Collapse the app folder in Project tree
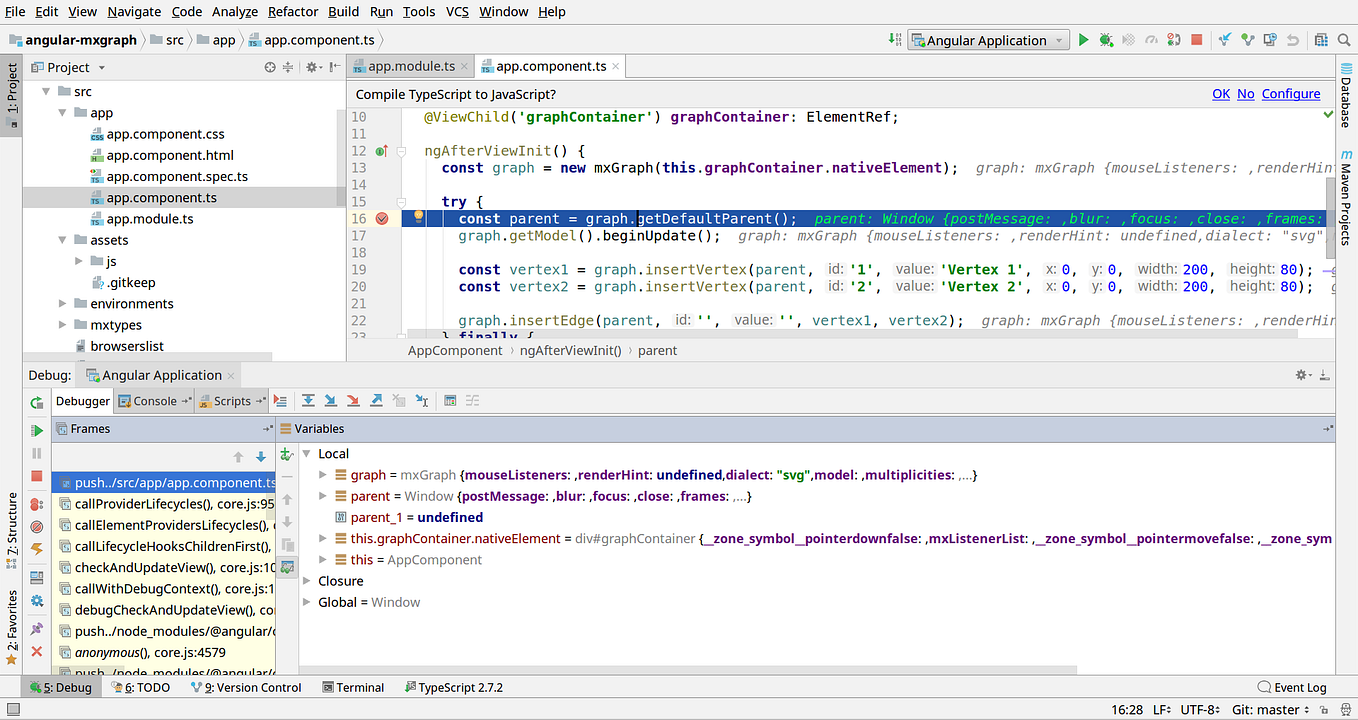This screenshot has width=1358, height=720. coord(62,110)
